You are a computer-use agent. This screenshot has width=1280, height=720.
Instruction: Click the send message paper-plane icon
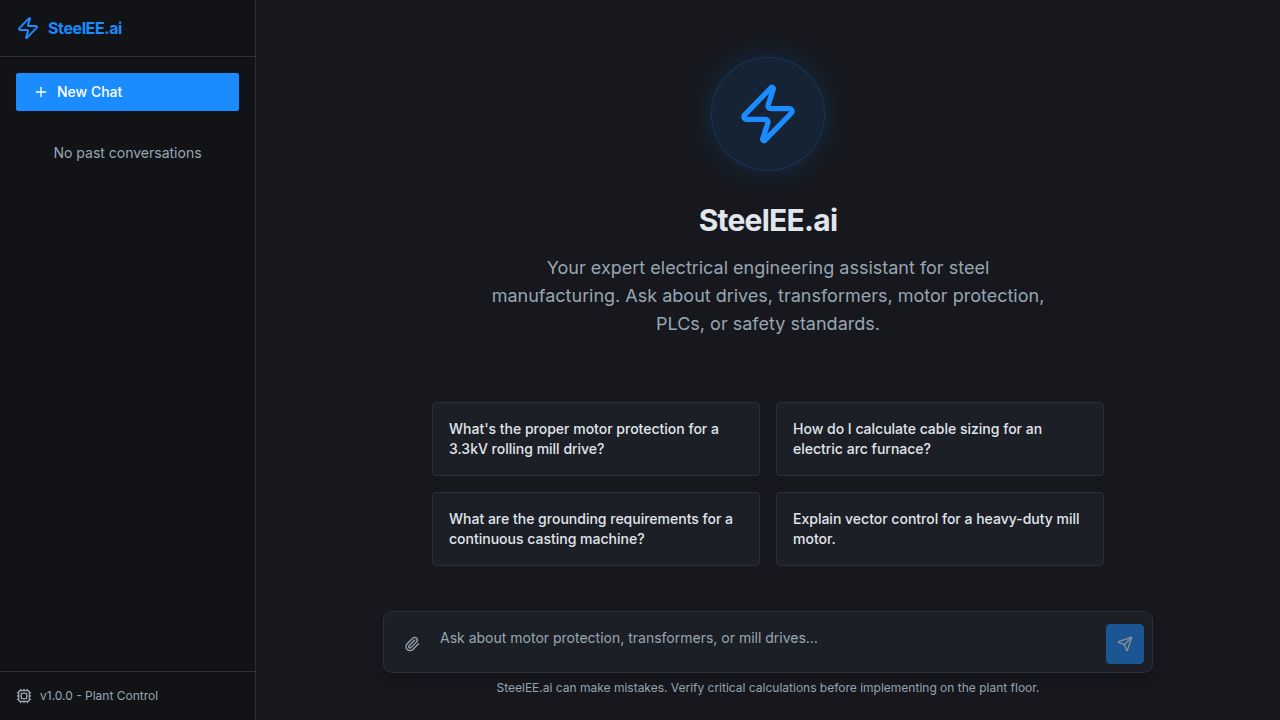(x=1124, y=643)
